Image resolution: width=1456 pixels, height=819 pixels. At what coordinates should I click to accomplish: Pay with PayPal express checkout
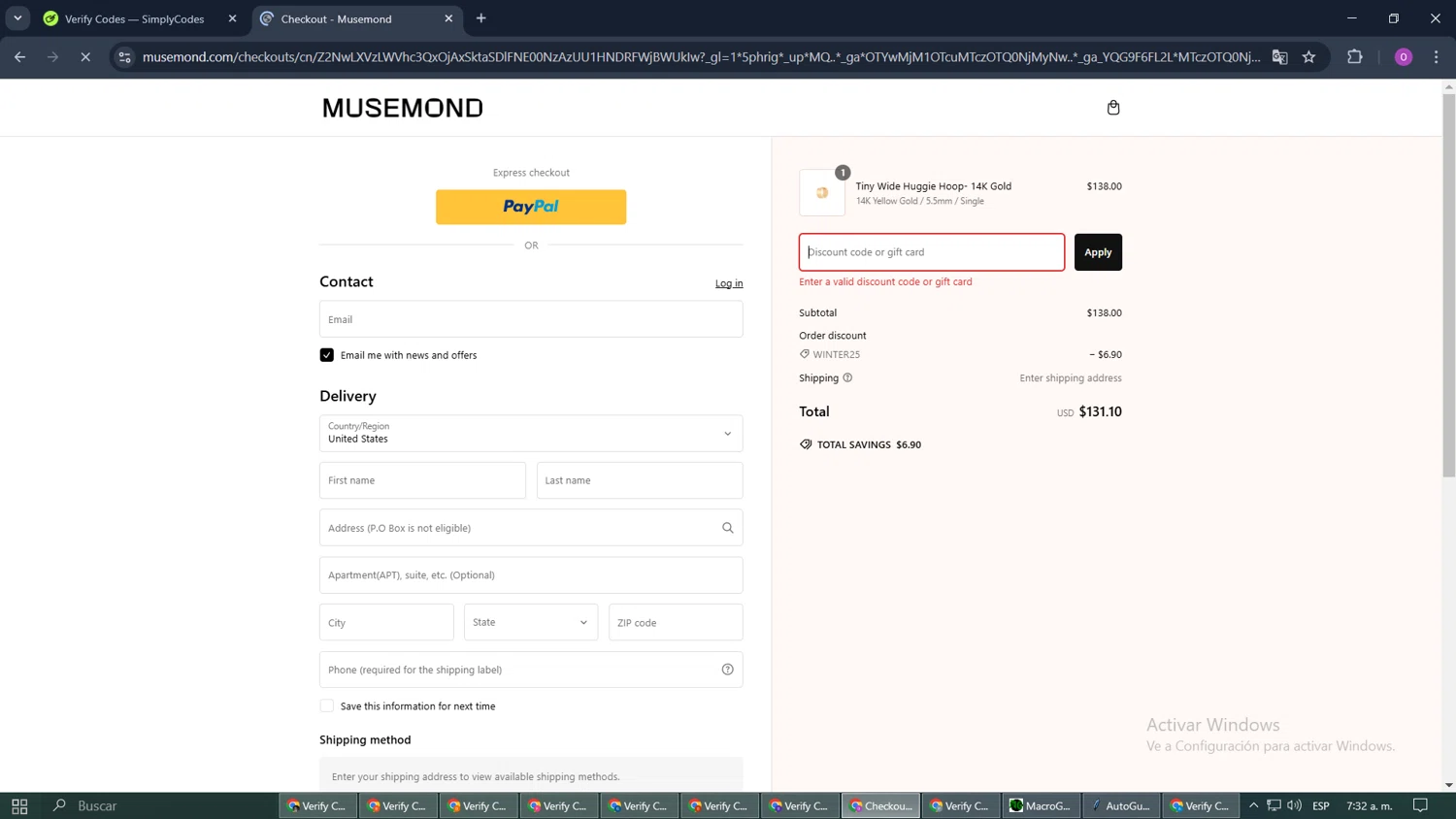531,207
